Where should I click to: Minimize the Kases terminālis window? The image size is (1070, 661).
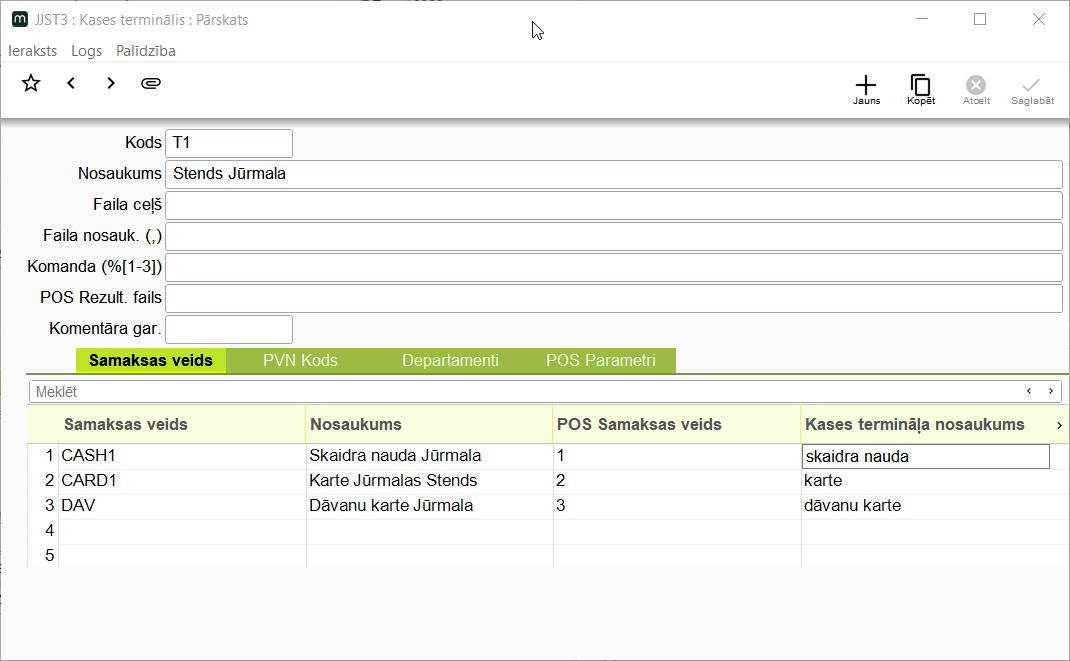click(922, 19)
